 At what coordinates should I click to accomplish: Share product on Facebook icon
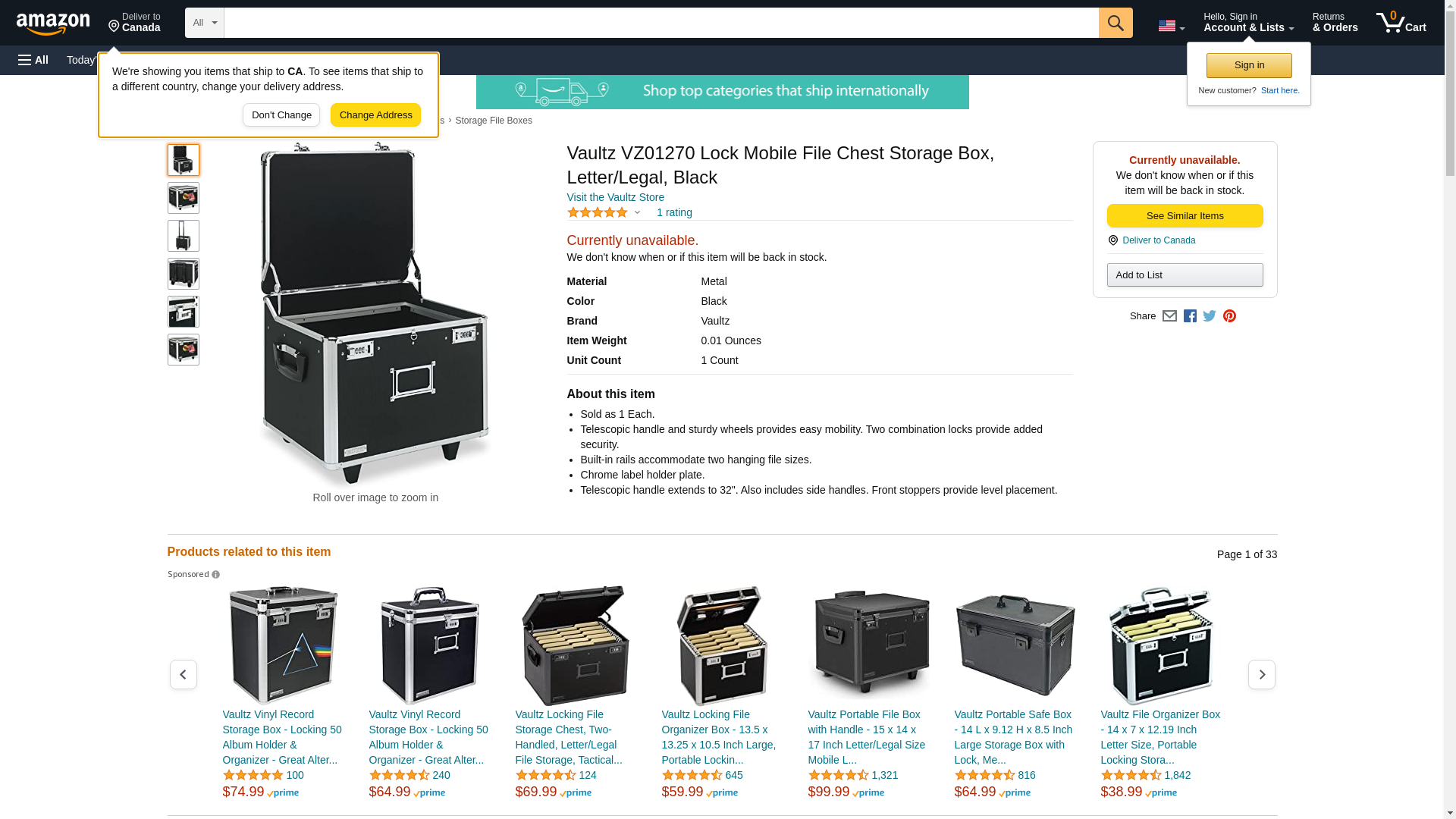click(x=1190, y=316)
